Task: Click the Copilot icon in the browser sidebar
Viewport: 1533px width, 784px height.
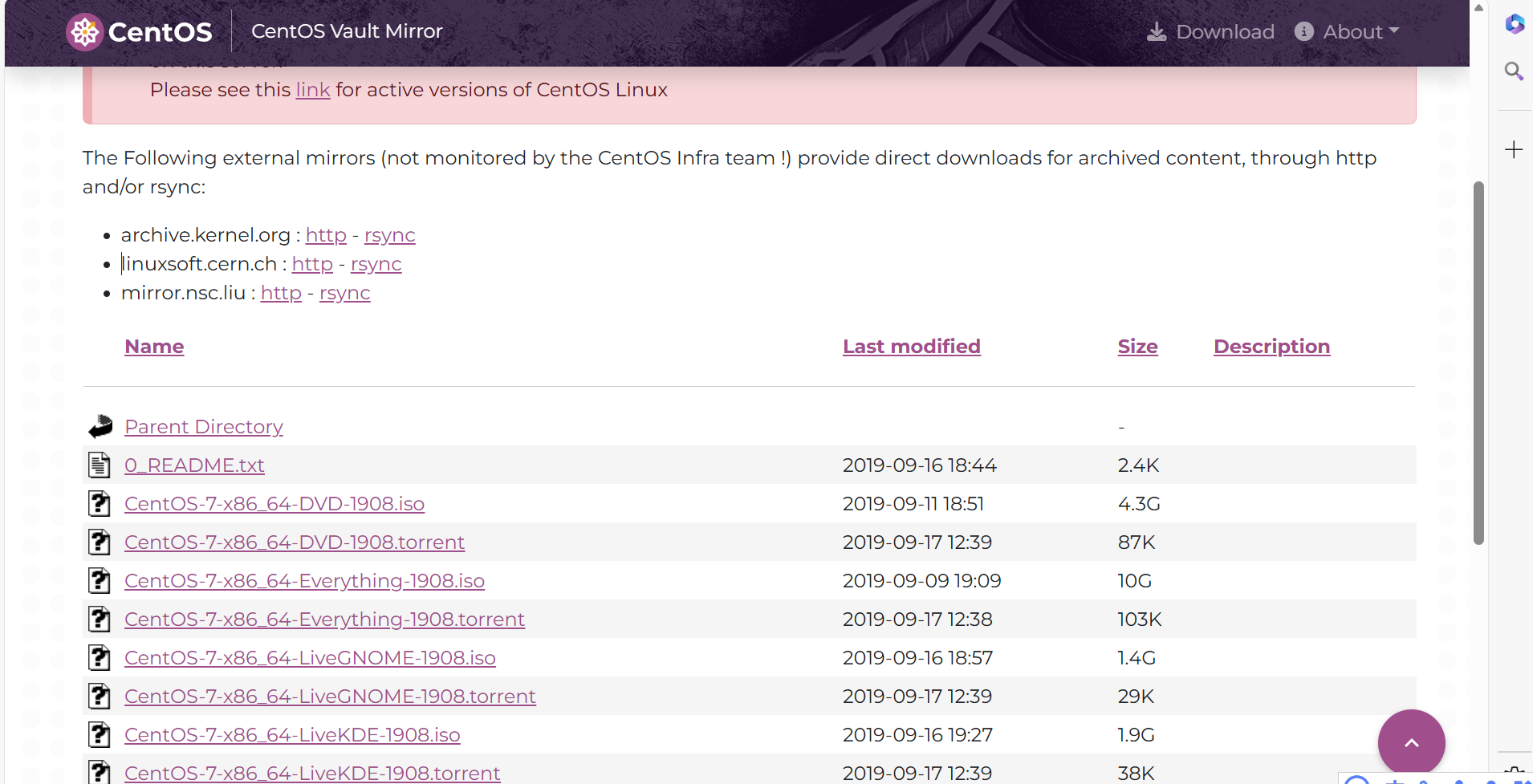Action: pos(1514,24)
